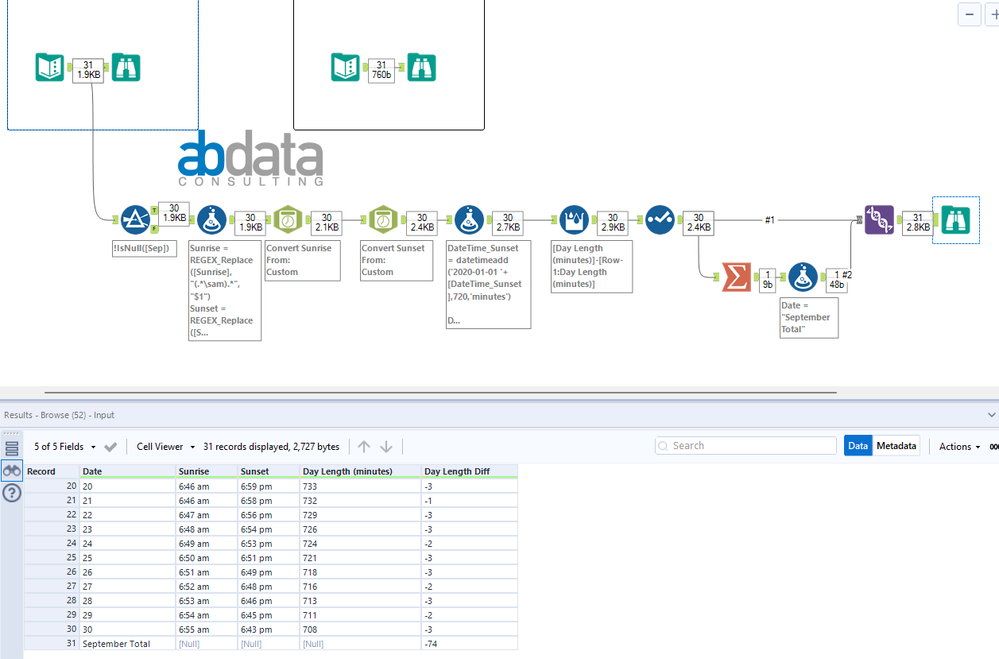Image resolution: width=999 pixels, height=659 pixels.
Task: Move to previous record with up arrow
Action: pos(364,447)
